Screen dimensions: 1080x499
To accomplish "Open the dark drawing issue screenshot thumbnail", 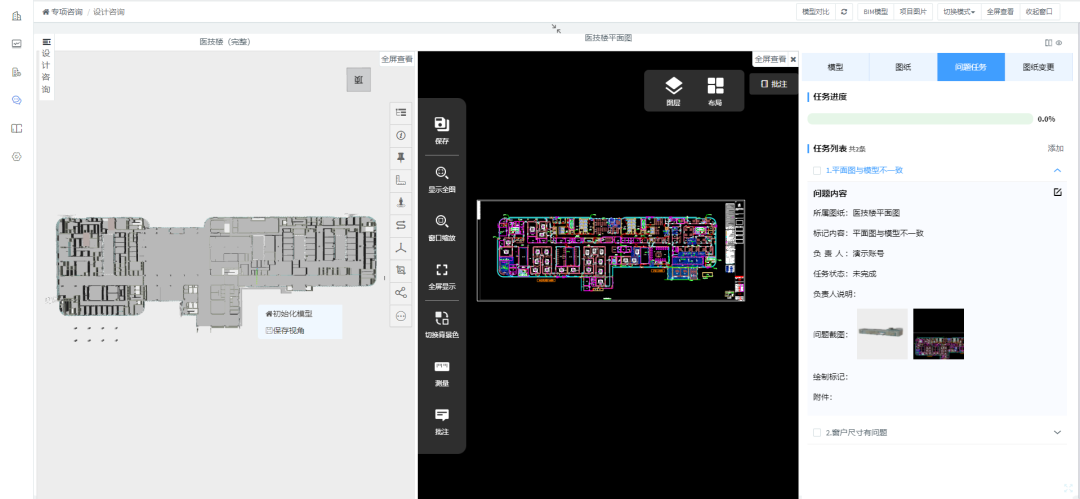I will [x=938, y=334].
